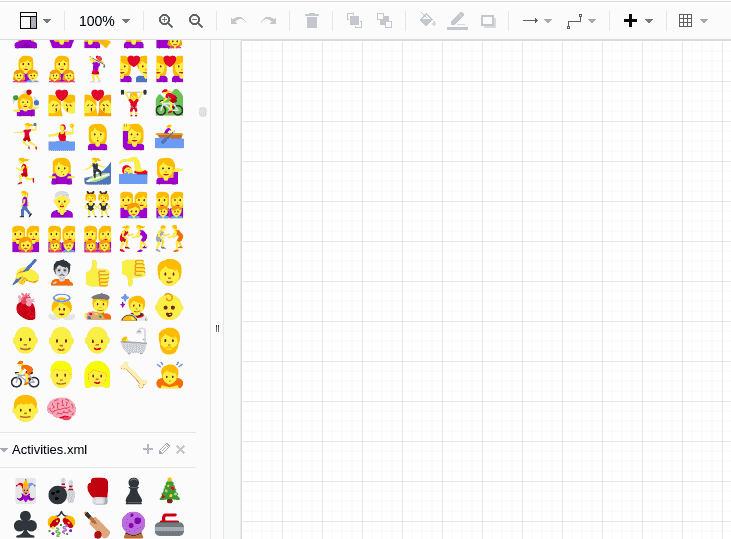
Task: Close the Activities.xml library
Action: [180, 449]
